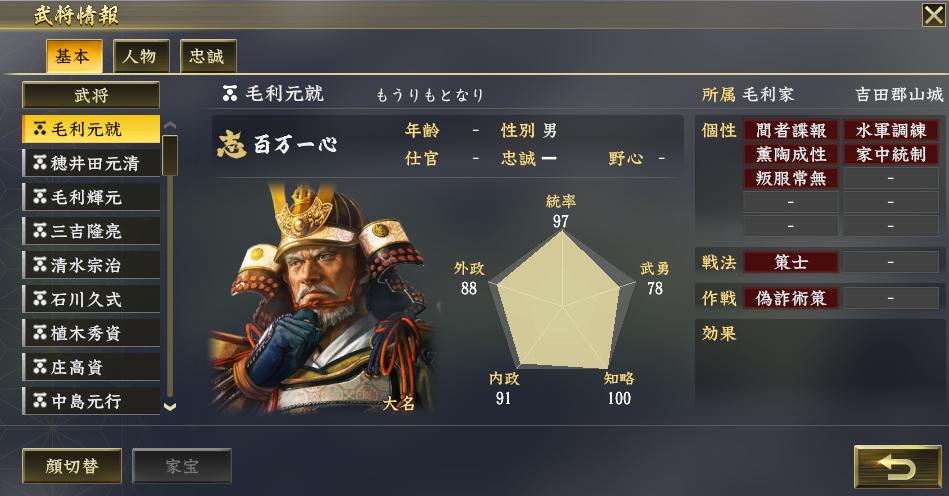This screenshot has height=496, width=949.
Task: Click scroll-down chevron below officer list
Action: point(170,407)
